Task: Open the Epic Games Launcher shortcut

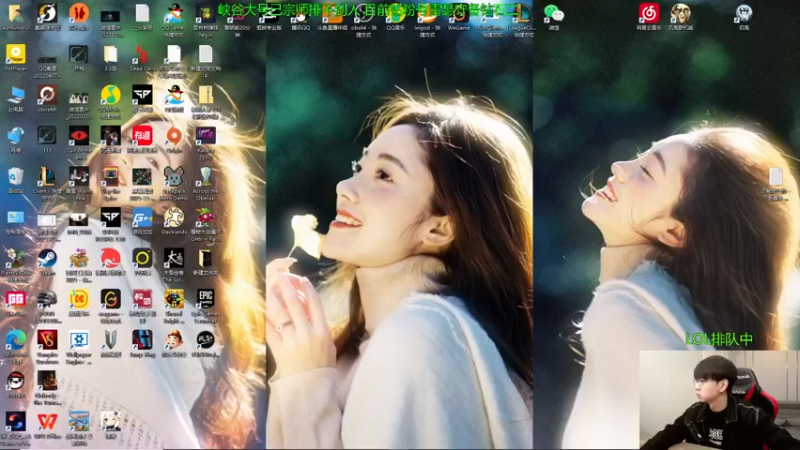Action: (x=206, y=299)
